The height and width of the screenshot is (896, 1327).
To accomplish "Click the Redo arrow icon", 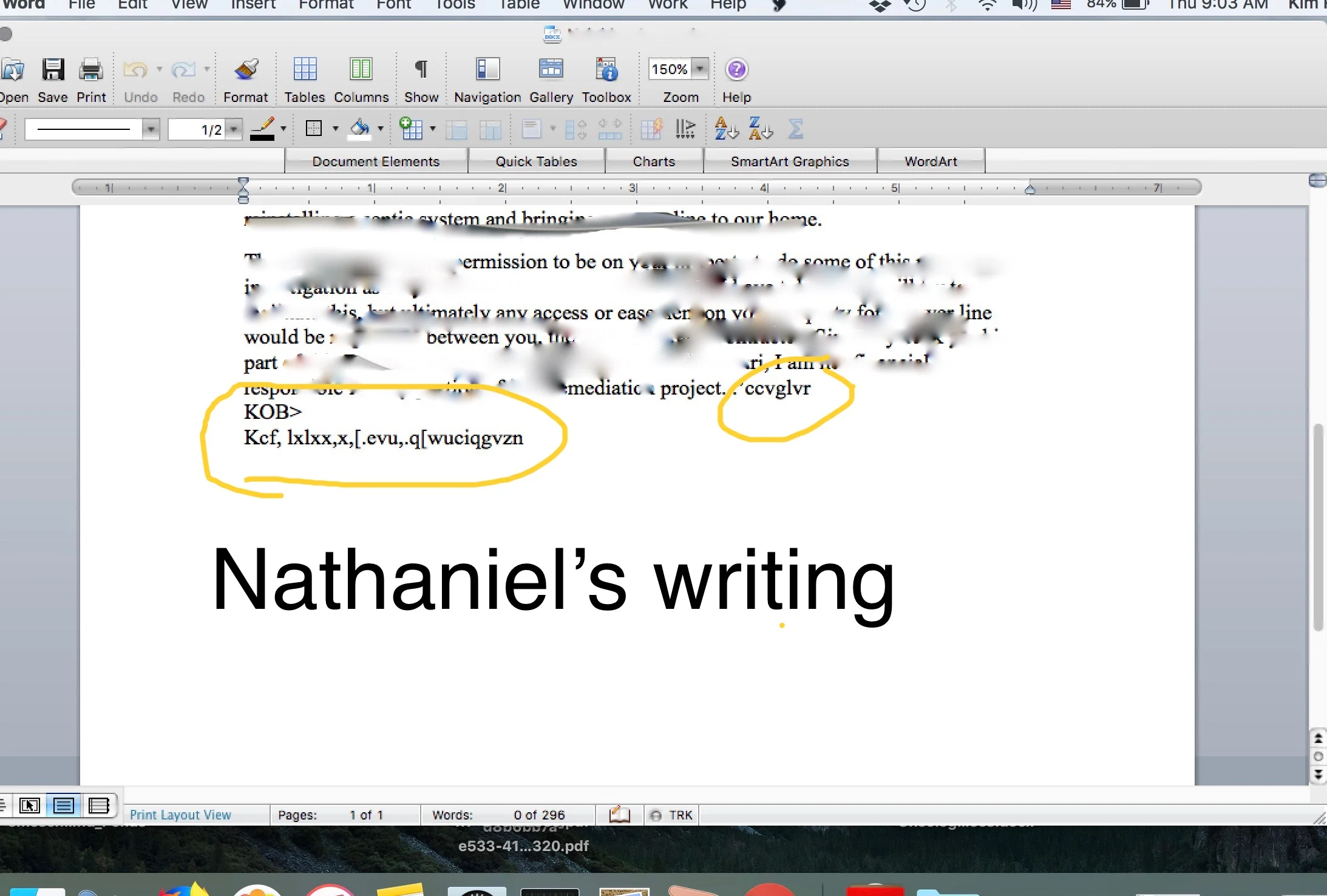I will click(x=183, y=70).
